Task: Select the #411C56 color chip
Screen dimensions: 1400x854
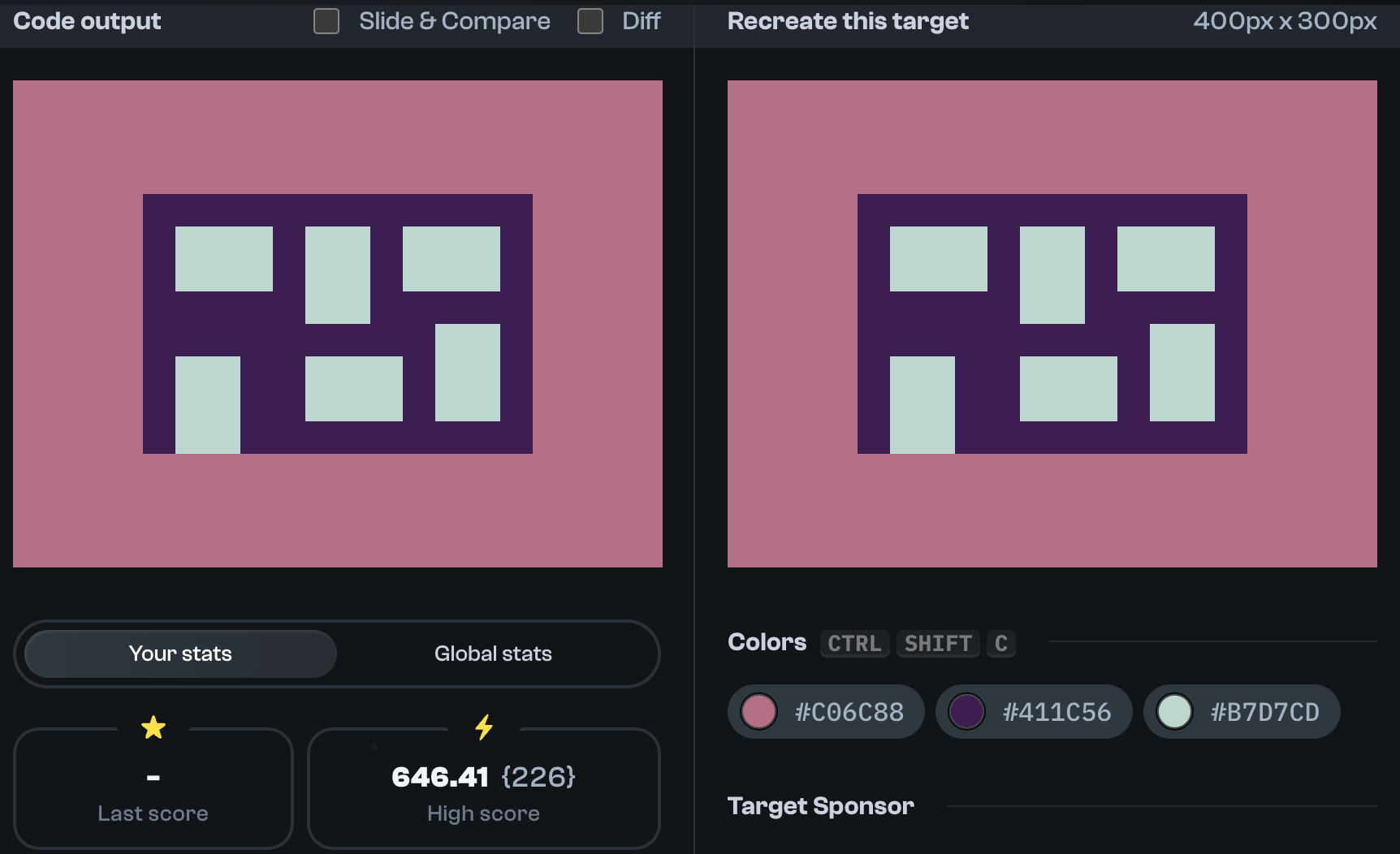Action: point(1034,712)
